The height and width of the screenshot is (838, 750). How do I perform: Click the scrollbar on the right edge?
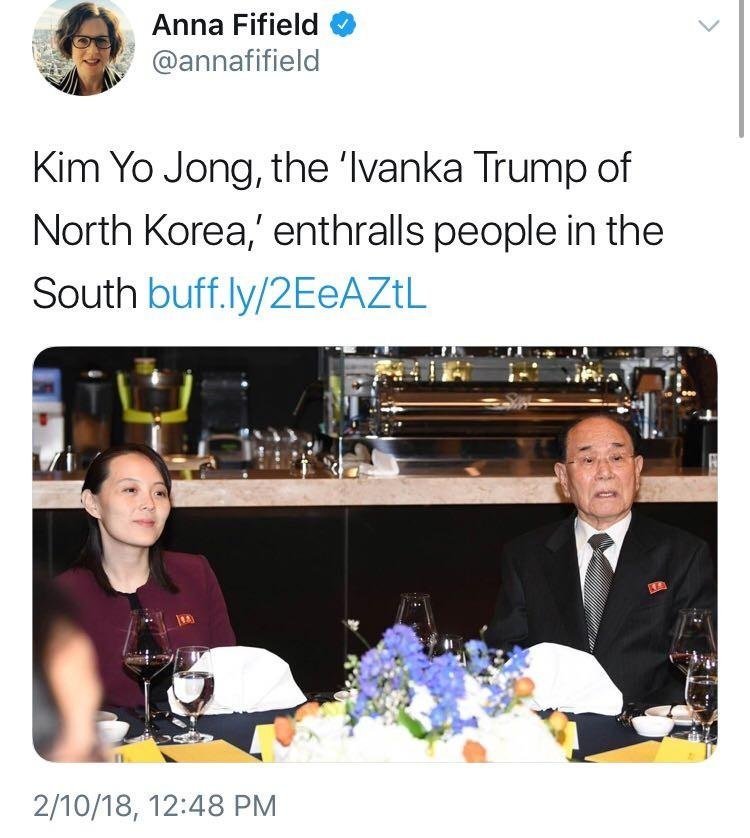click(741, 68)
